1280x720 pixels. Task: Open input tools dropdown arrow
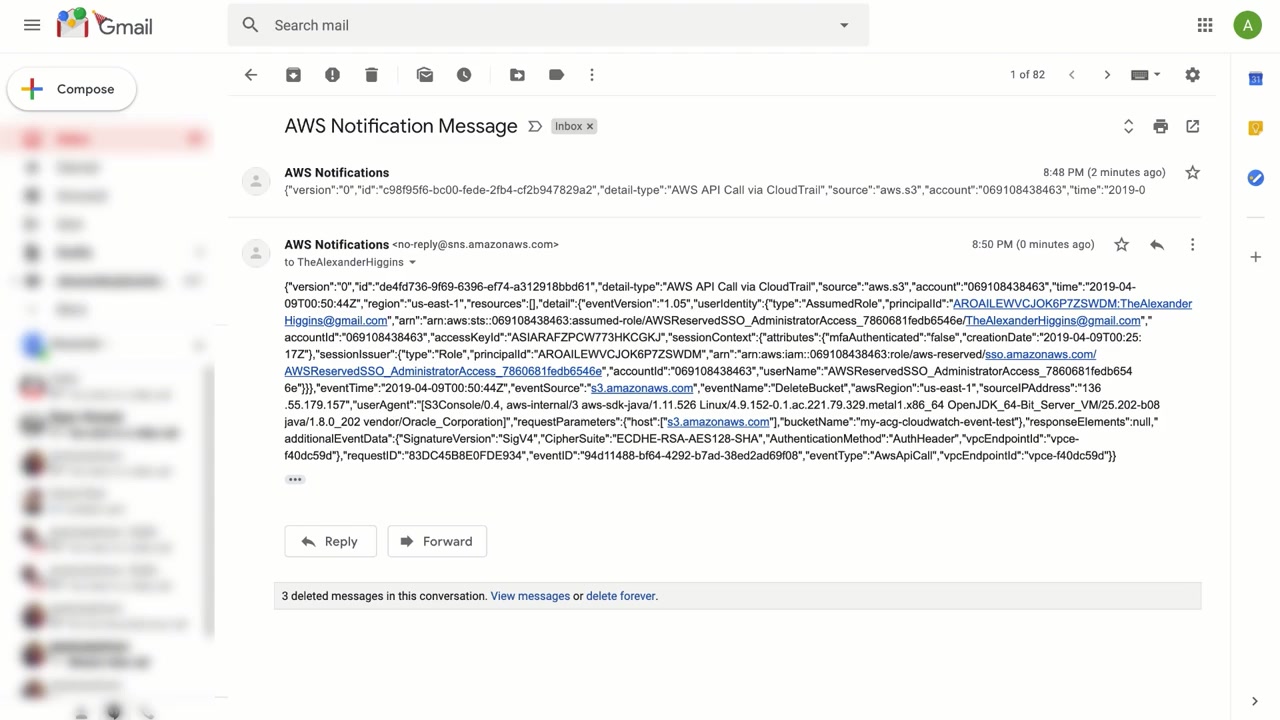1157,75
